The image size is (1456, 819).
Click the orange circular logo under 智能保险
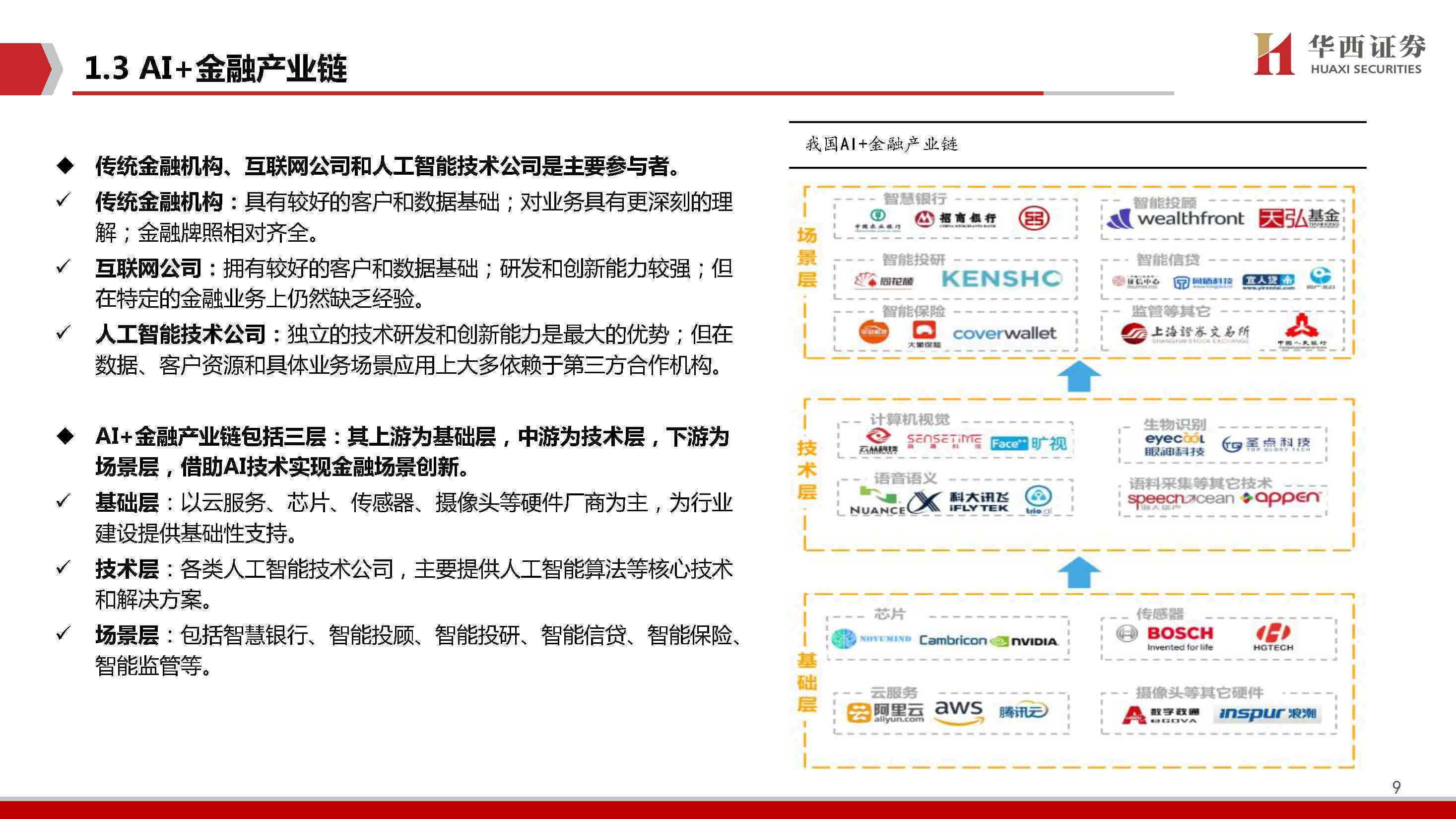(x=874, y=333)
